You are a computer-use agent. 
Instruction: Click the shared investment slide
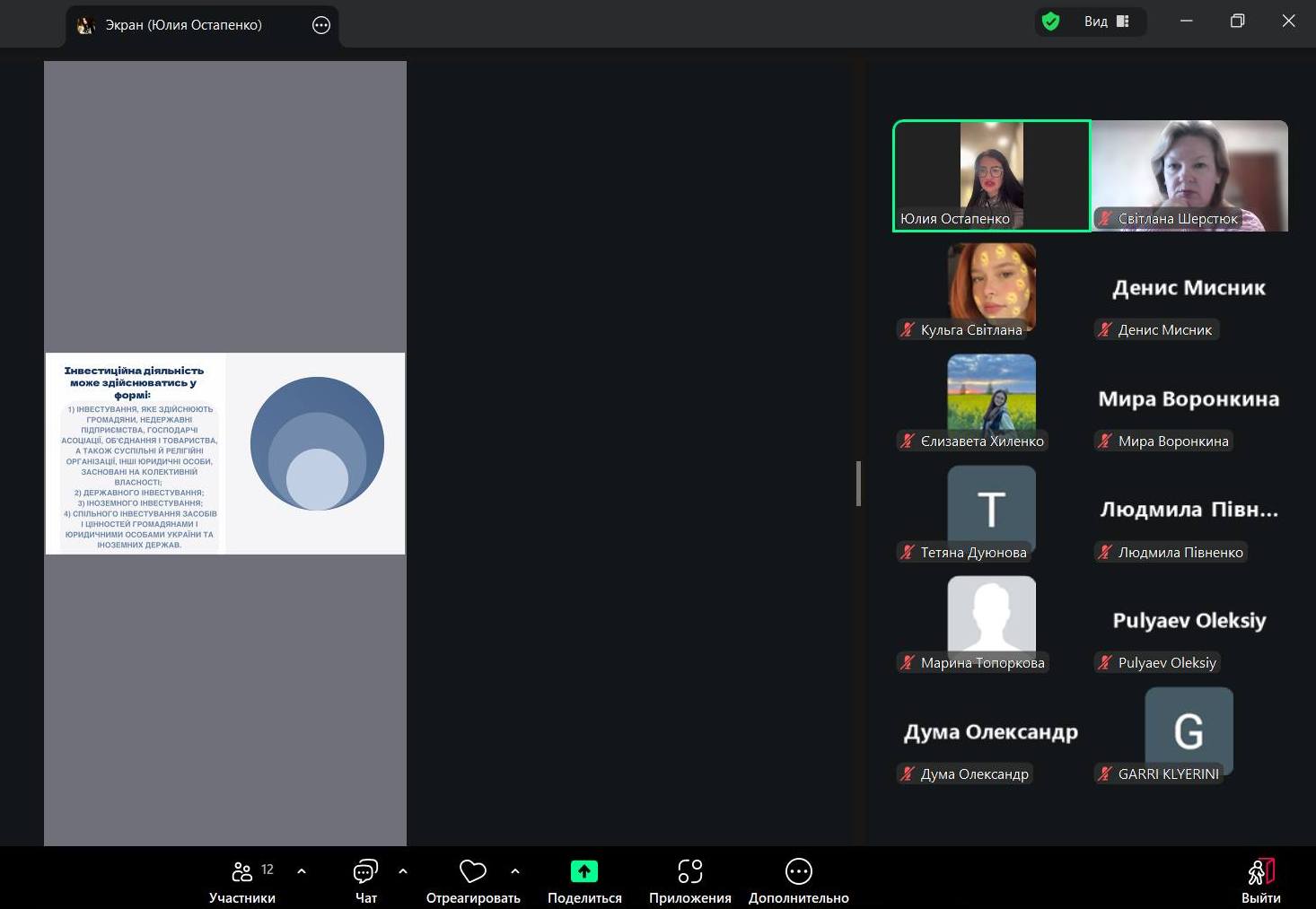pyautogui.click(x=225, y=453)
